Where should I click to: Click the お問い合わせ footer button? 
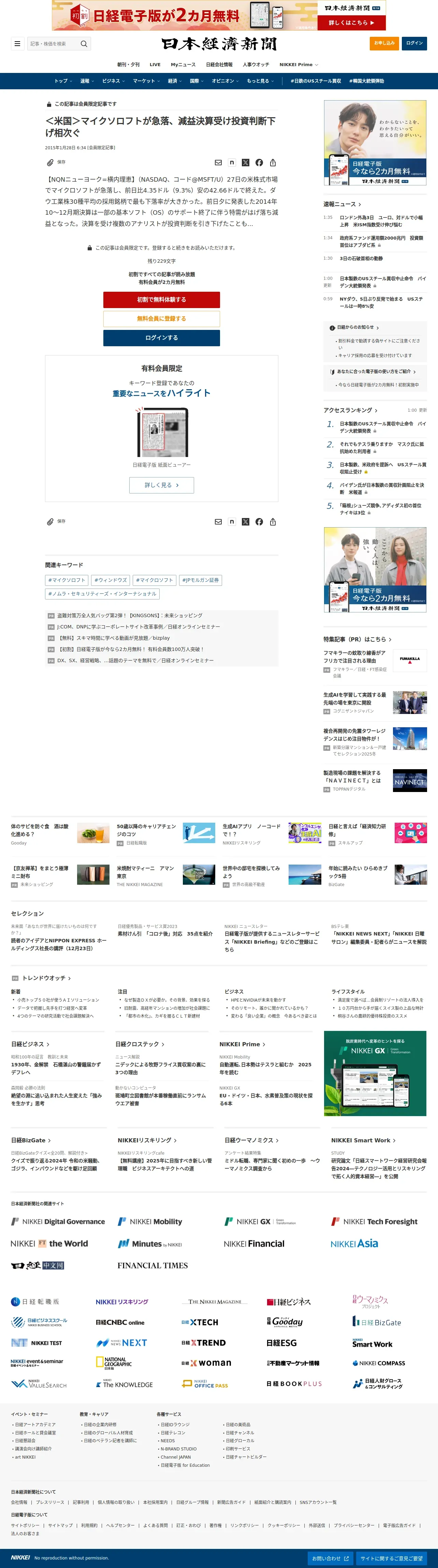pyautogui.click(x=330, y=1558)
